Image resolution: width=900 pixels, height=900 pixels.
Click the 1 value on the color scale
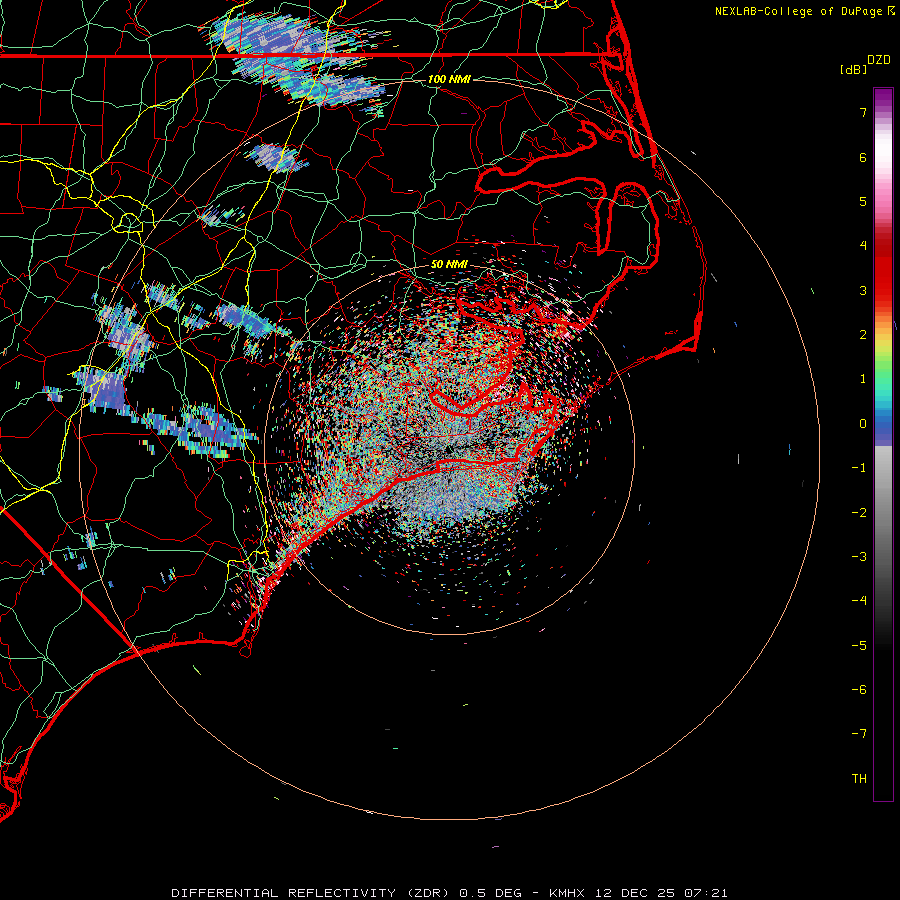(x=863, y=379)
